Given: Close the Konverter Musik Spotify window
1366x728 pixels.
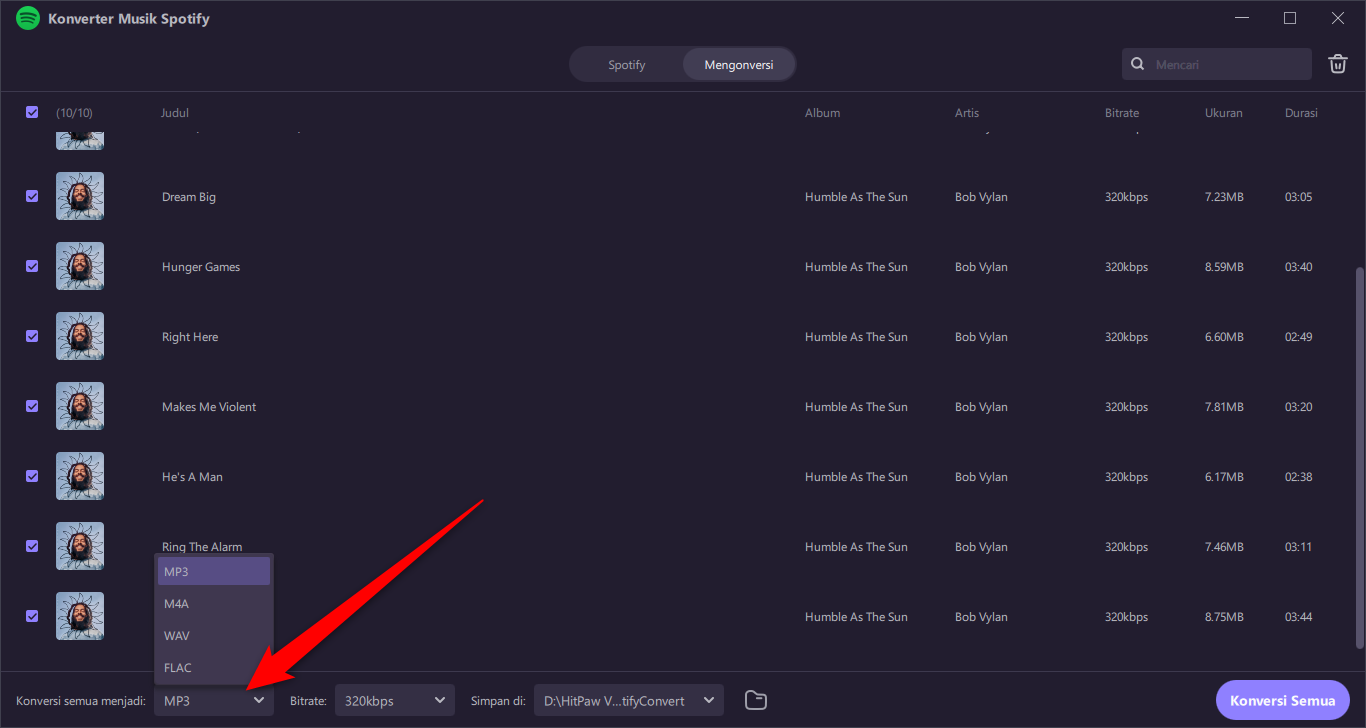Looking at the screenshot, I should click(1338, 18).
